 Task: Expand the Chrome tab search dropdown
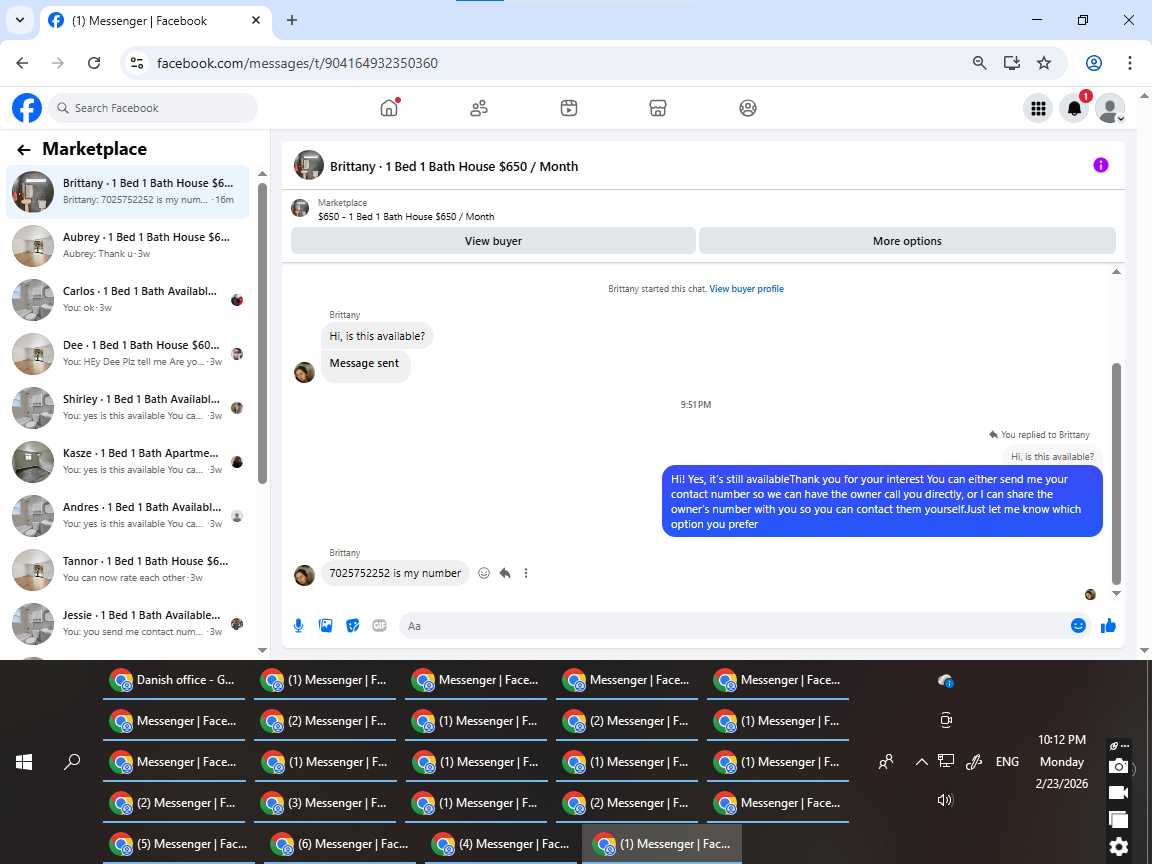[20, 21]
